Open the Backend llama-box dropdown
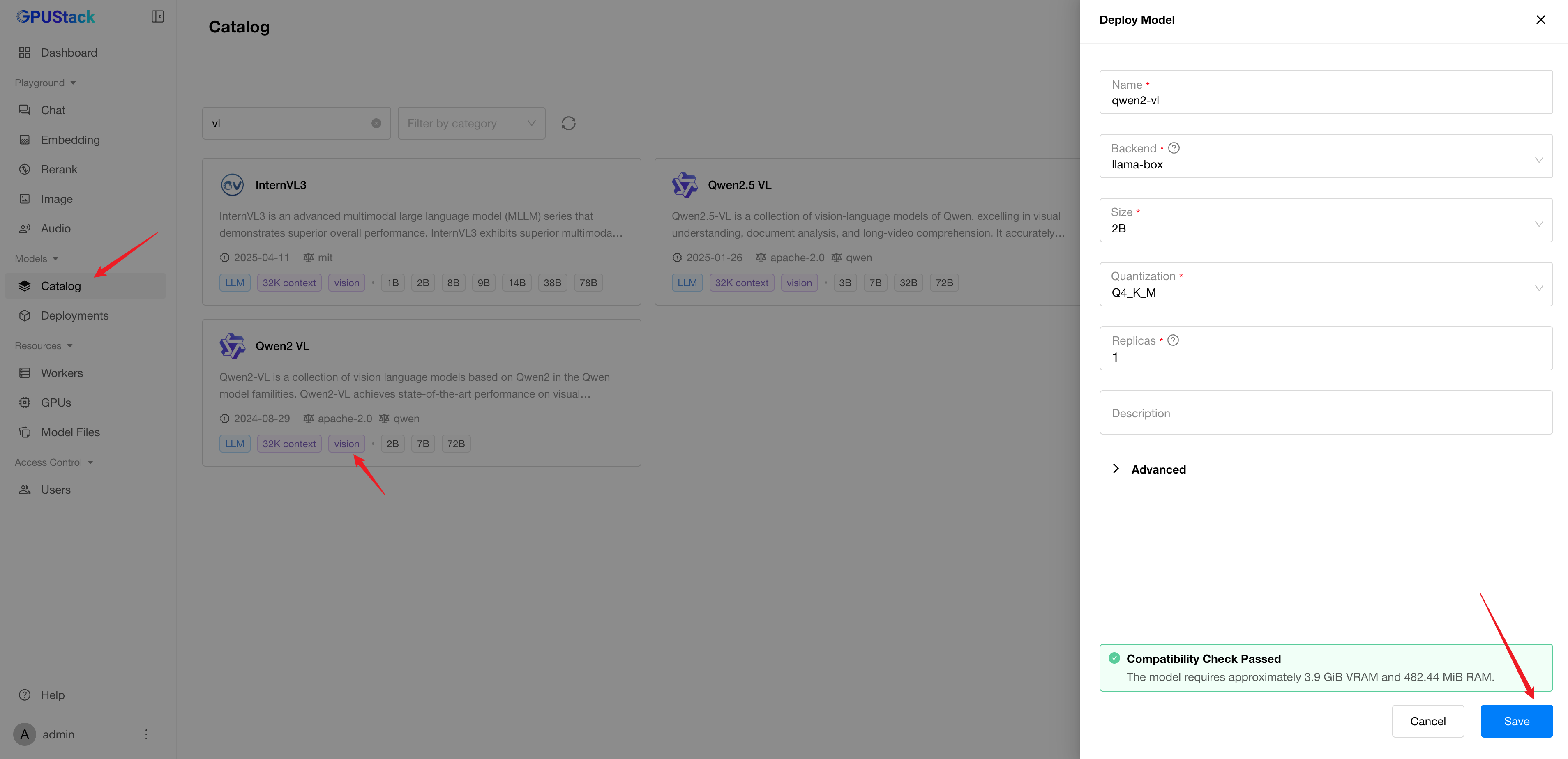 point(1325,156)
